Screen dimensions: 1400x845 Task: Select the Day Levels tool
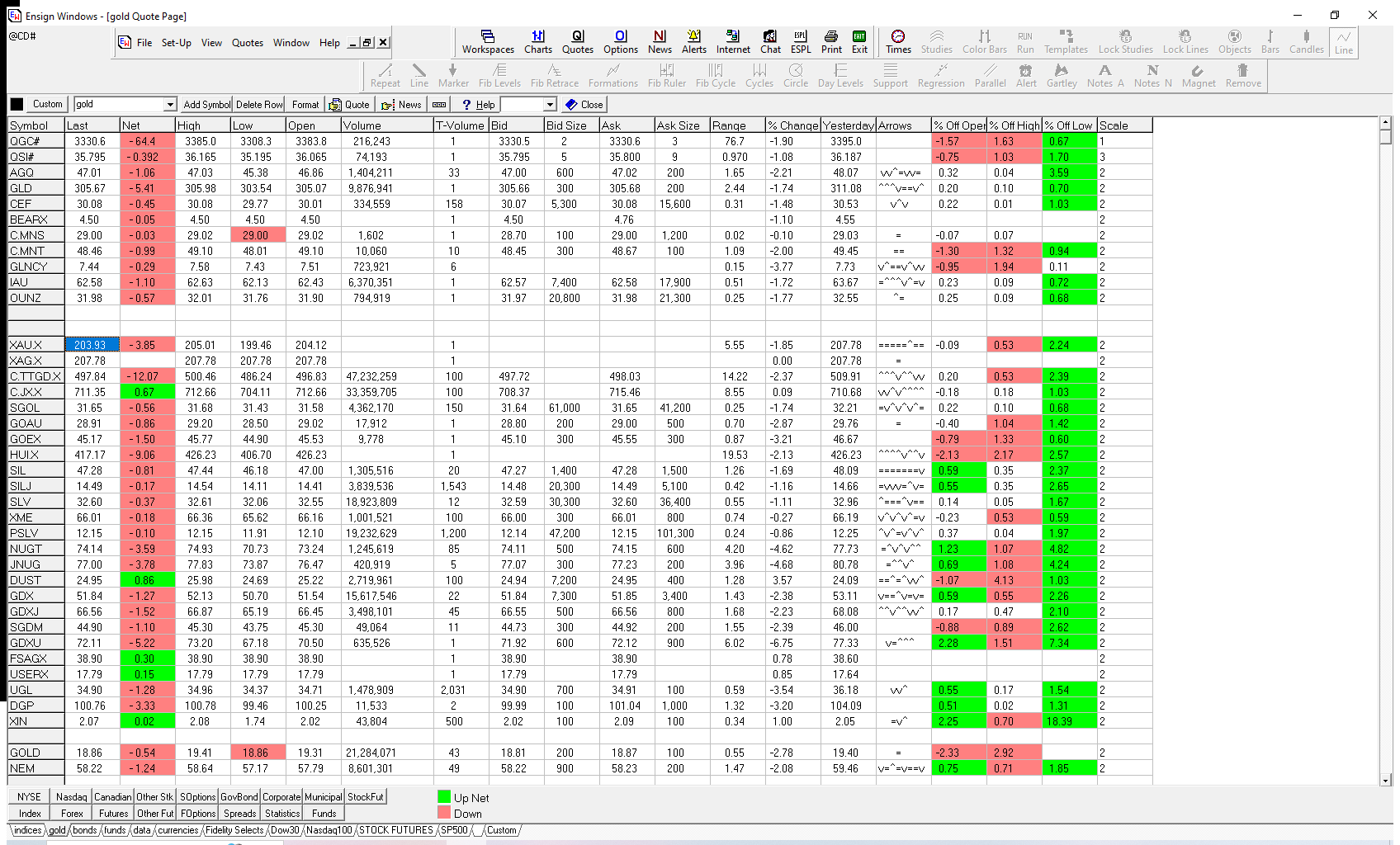(x=840, y=76)
